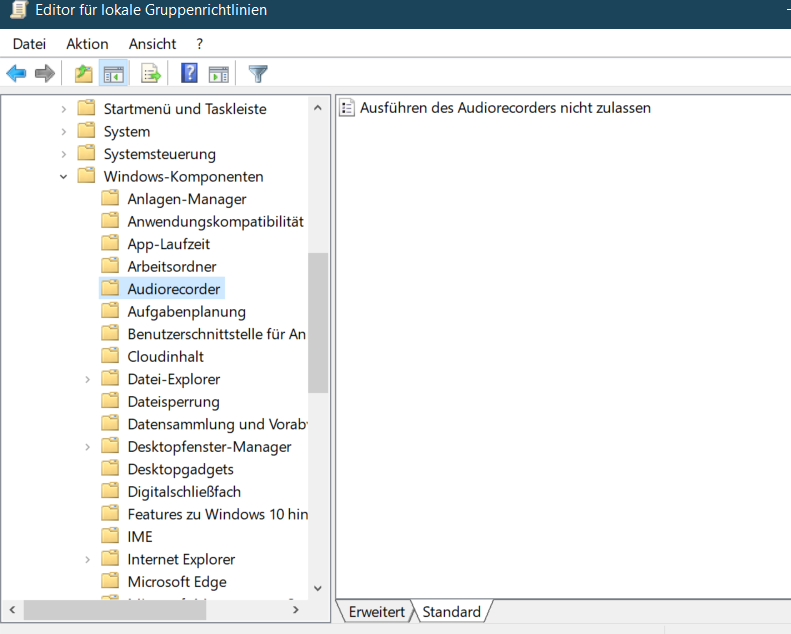Open Help via blue question mark icon
The width and height of the screenshot is (791, 634).
pyautogui.click(x=189, y=73)
